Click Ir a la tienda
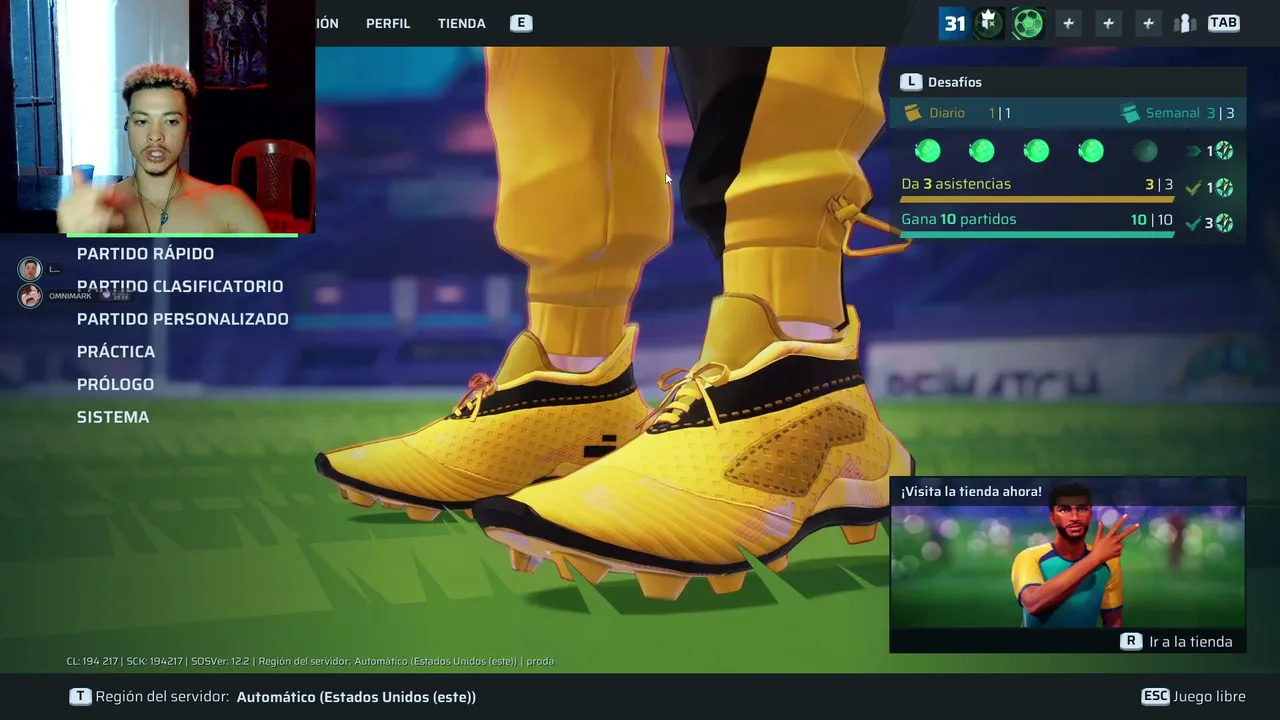The image size is (1280, 720). tap(1191, 642)
